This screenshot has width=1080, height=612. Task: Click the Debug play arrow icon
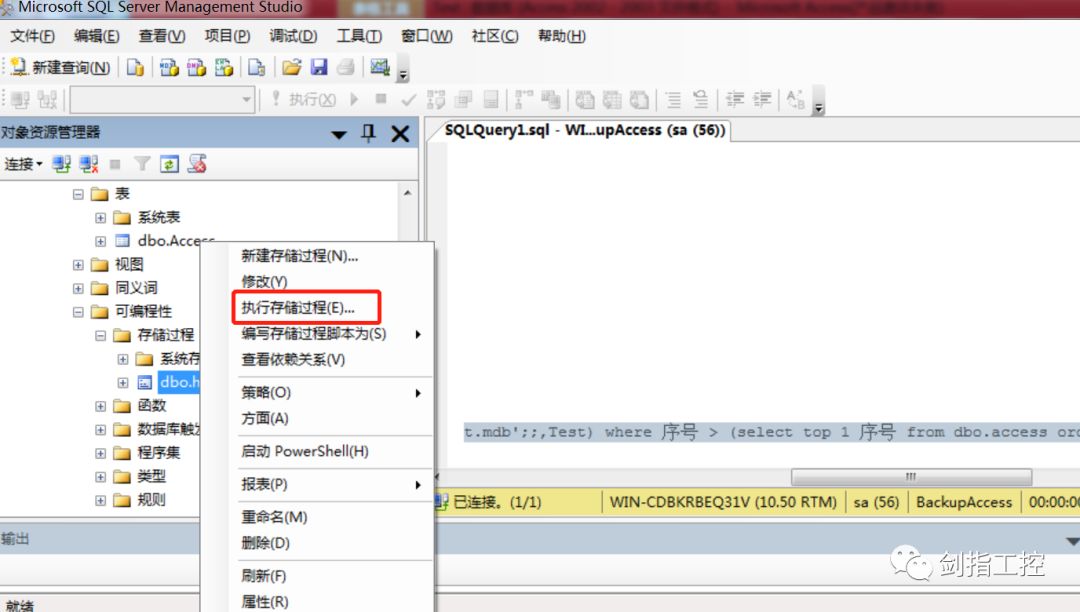(x=354, y=99)
